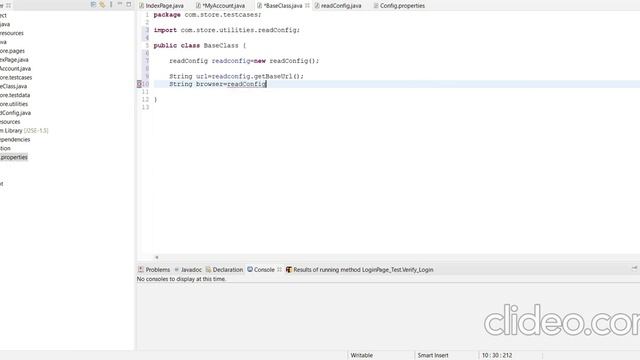Click the Declaration view icon
Screen dimensions: 640x360
tap(208, 269)
